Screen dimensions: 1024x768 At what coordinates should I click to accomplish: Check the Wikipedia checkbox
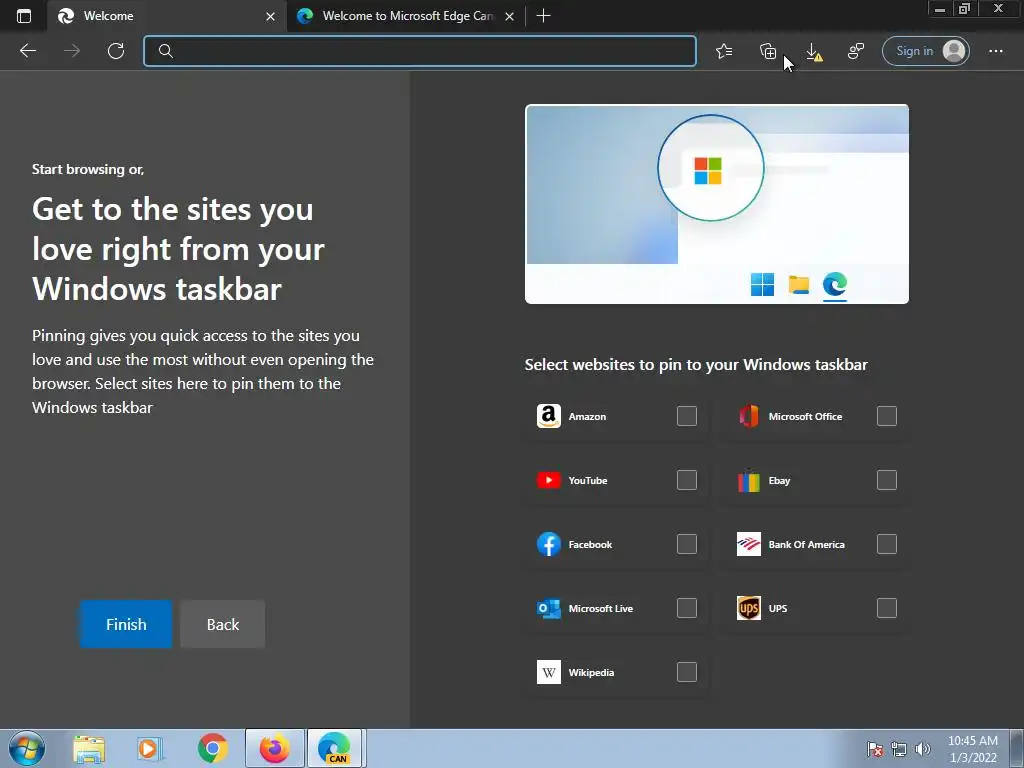coord(686,672)
